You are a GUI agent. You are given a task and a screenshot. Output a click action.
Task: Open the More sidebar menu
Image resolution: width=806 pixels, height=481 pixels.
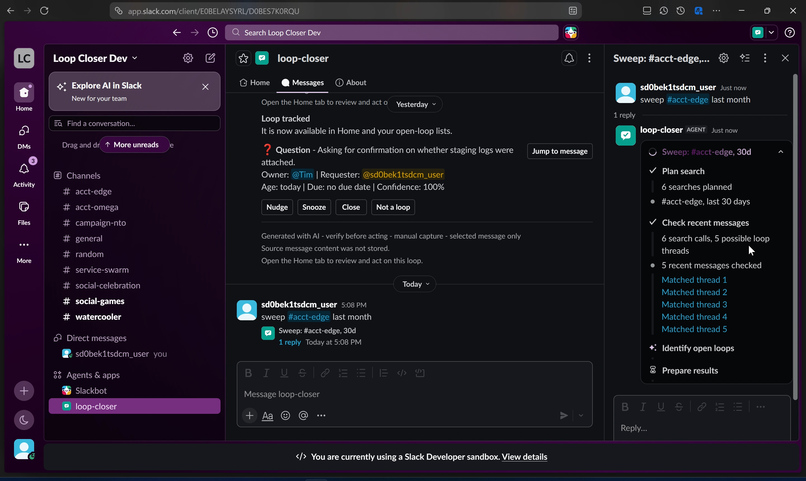(24, 251)
